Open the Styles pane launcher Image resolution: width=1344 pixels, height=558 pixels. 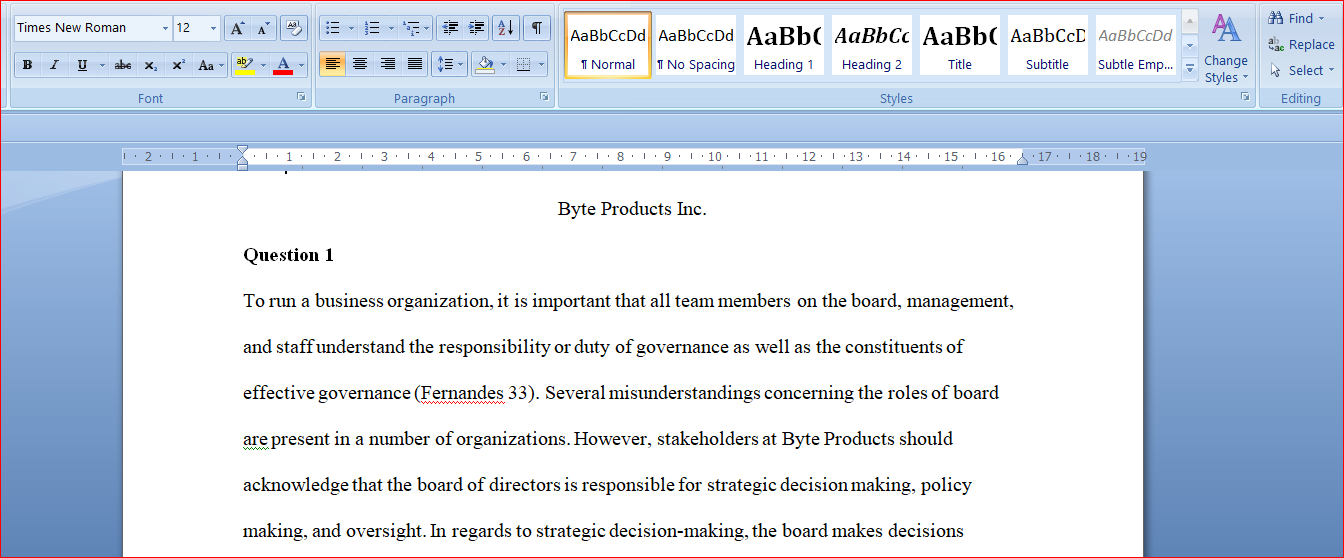tap(1245, 97)
